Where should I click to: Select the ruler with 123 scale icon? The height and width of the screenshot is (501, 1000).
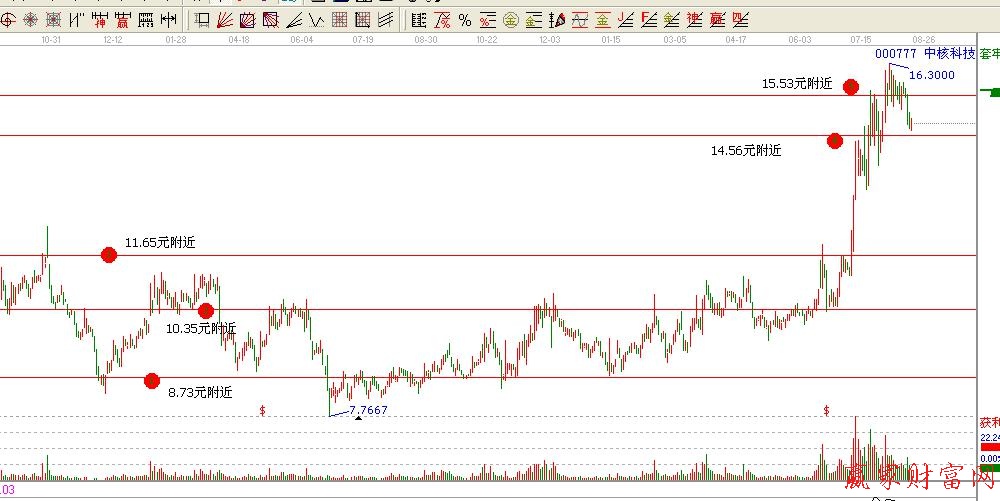coord(145,20)
